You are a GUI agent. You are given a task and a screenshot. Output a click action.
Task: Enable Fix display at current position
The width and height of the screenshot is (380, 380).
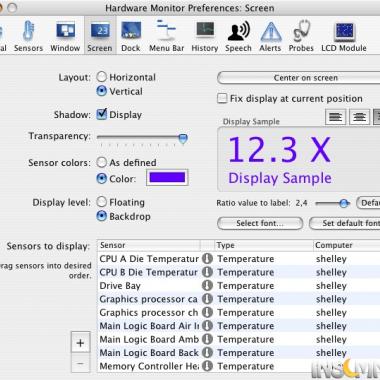(222, 98)
